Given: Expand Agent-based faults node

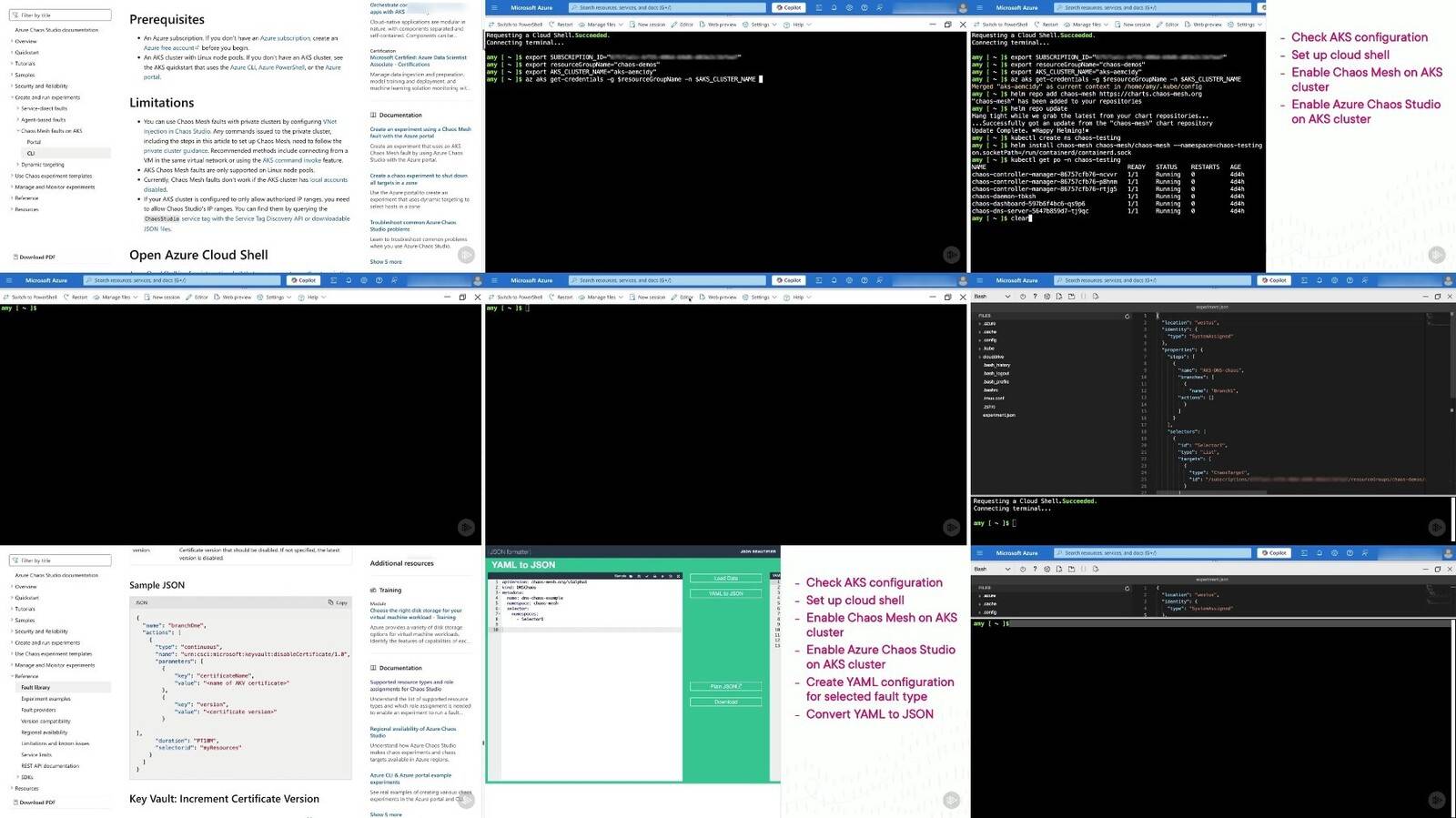Looking at the screenshot, I should click(42, 119).
